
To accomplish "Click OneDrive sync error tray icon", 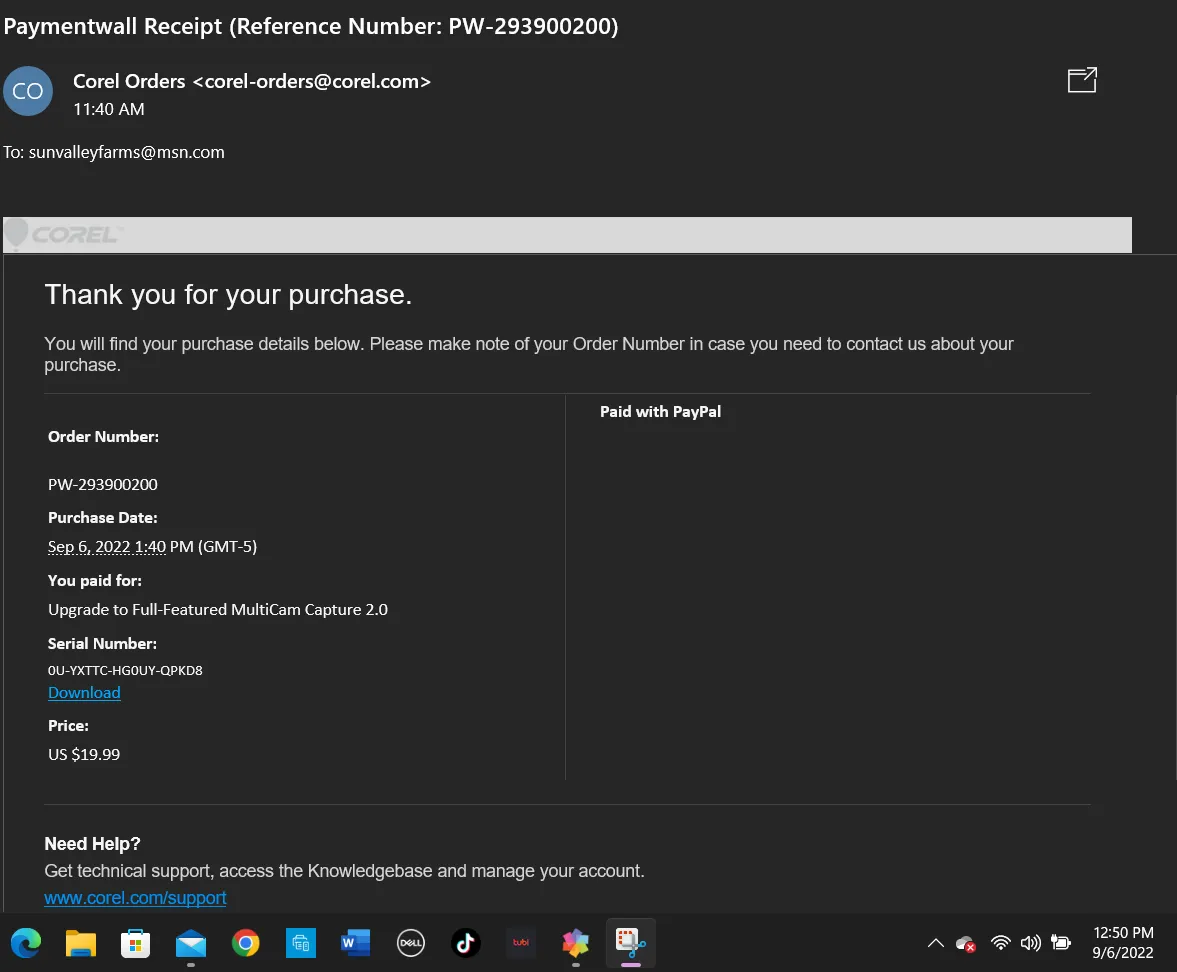I will (965, 943).
